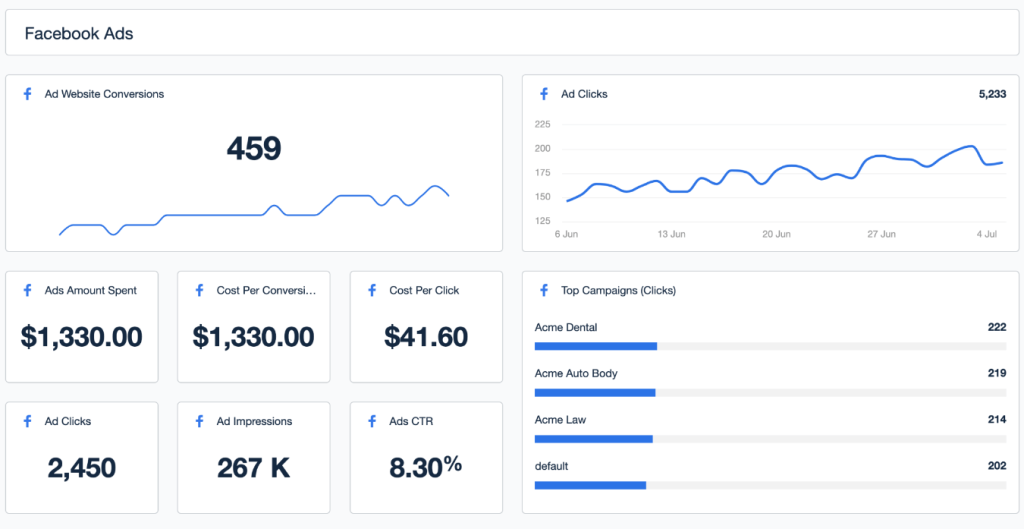Select the Acme Dental campaign name
This screenshot has width=1024, height=529.
[x=566, y=327]
